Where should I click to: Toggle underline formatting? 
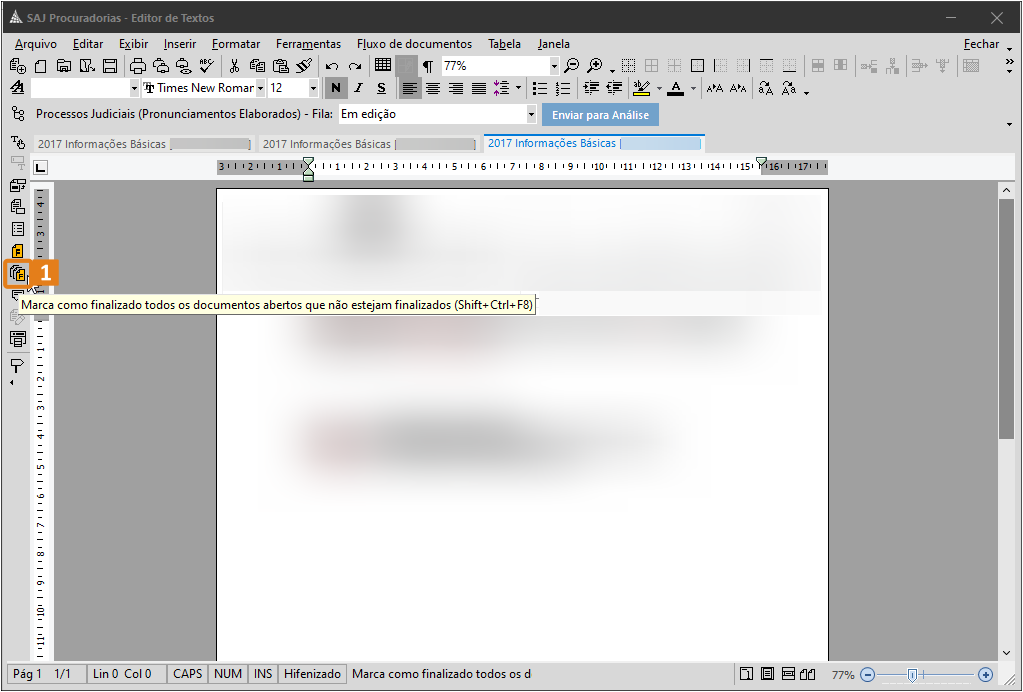(x=381, y=88)
